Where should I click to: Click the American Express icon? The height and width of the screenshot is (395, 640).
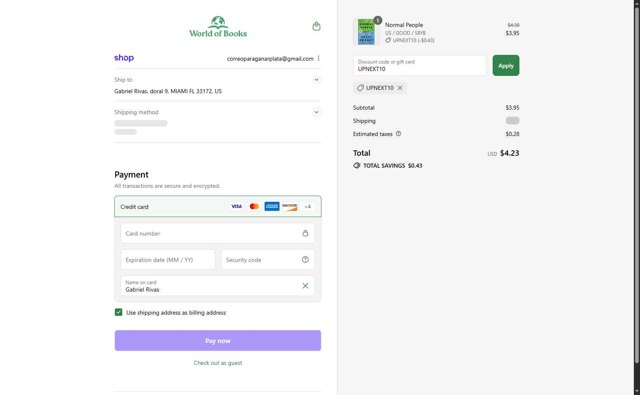coord(272,206)
